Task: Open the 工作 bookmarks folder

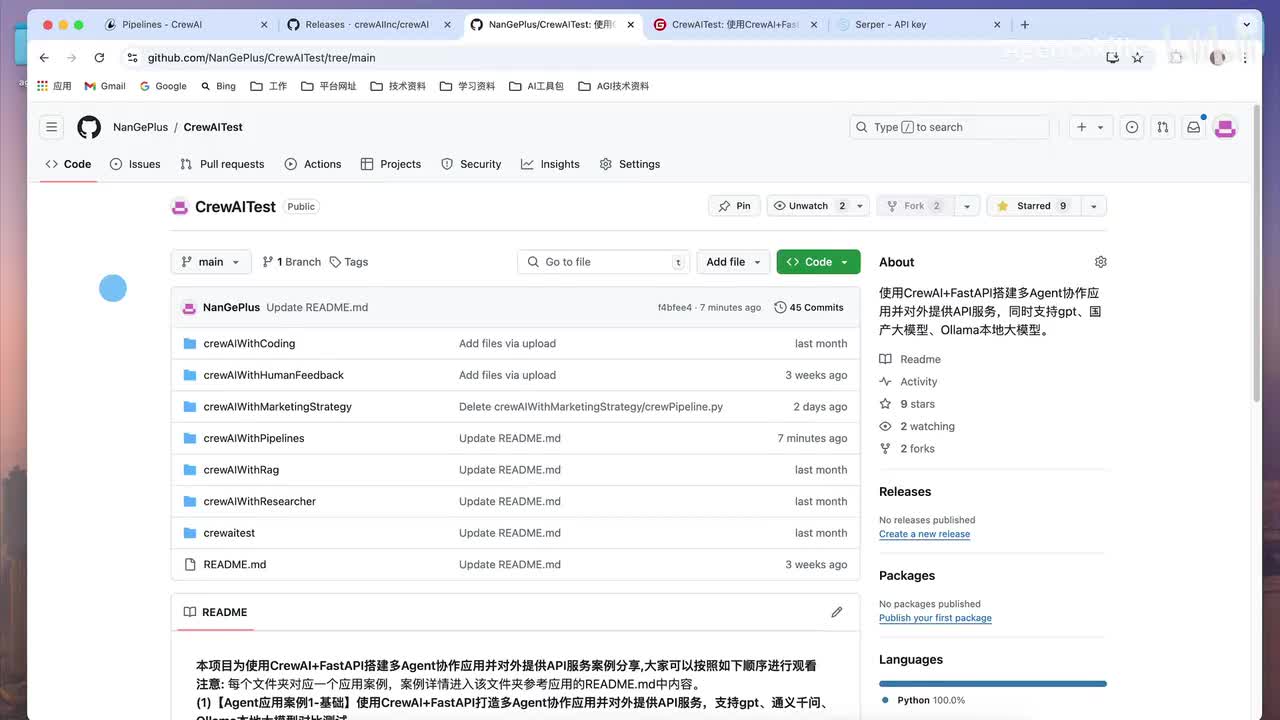Action: coord(268,86)
